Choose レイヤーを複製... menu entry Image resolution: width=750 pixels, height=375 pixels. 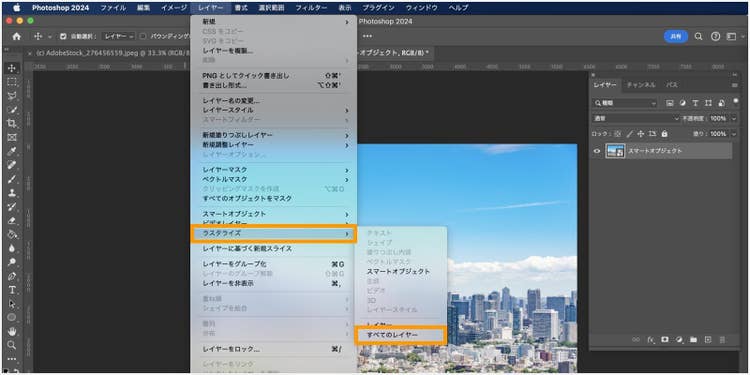coord(275,51)
